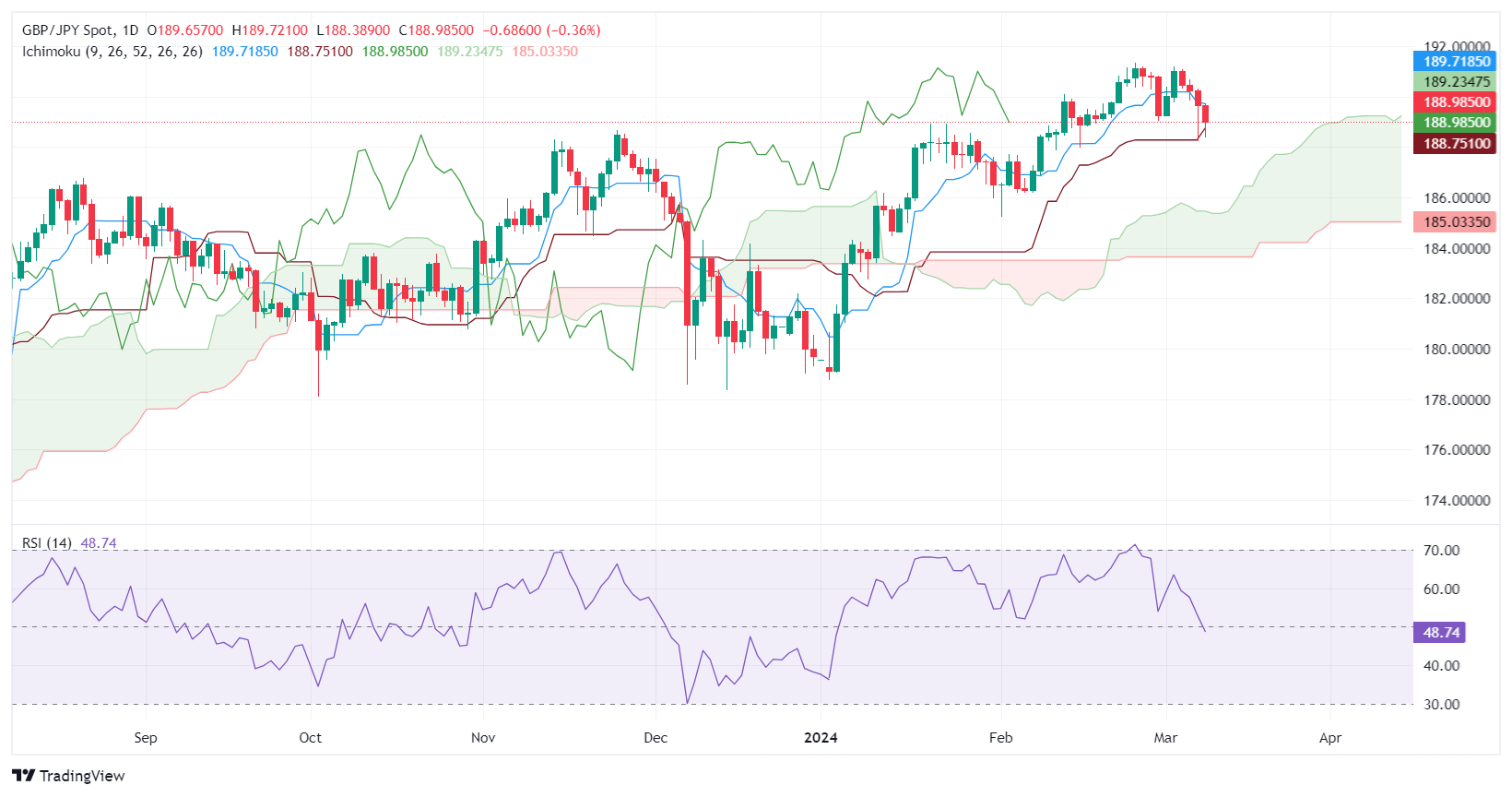
Task: Open the Ichimoku indicator legend
Action: (x=112, y=52)
